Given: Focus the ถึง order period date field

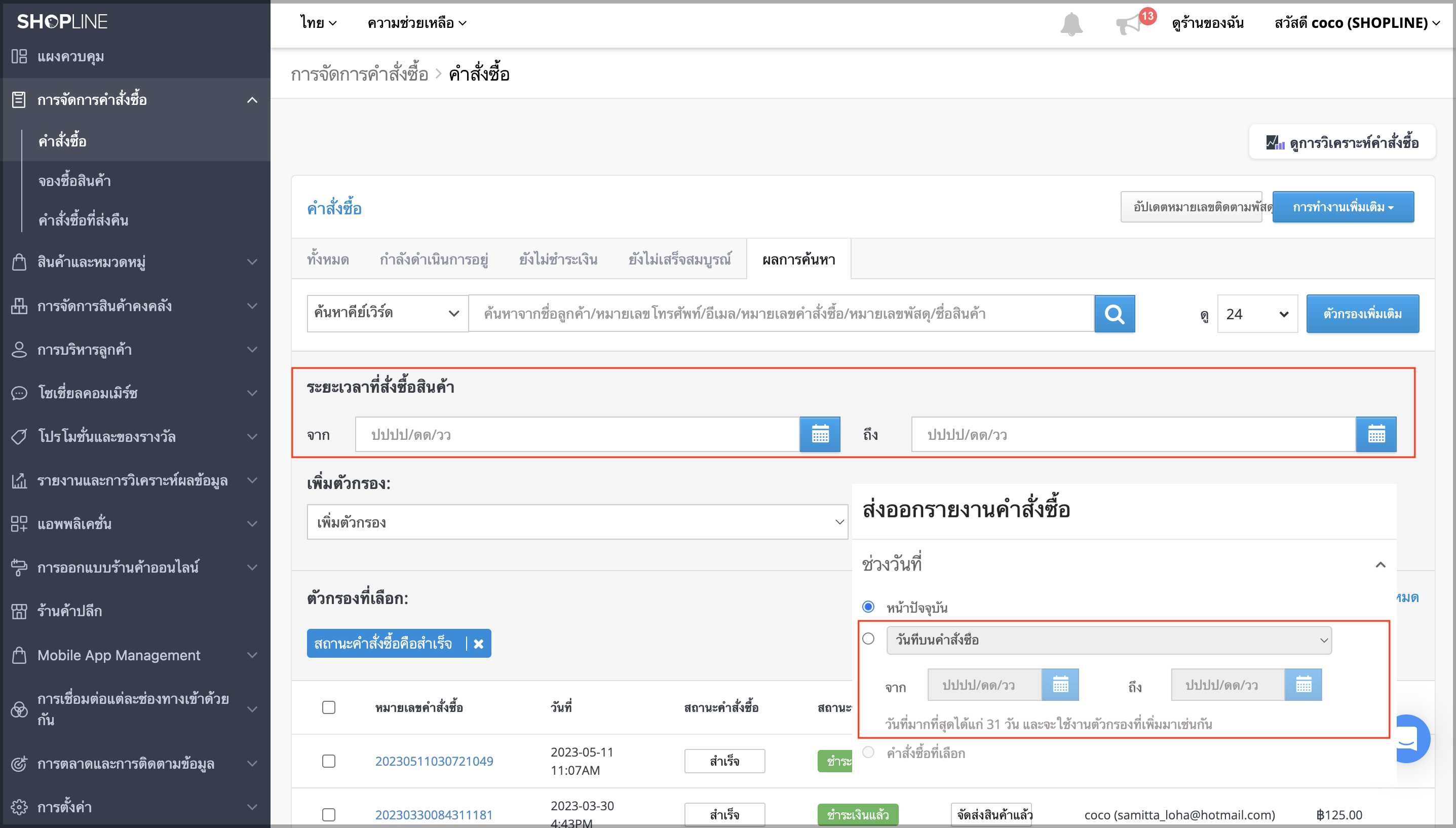Looking at the screenshot, I should pos(1133,434).
